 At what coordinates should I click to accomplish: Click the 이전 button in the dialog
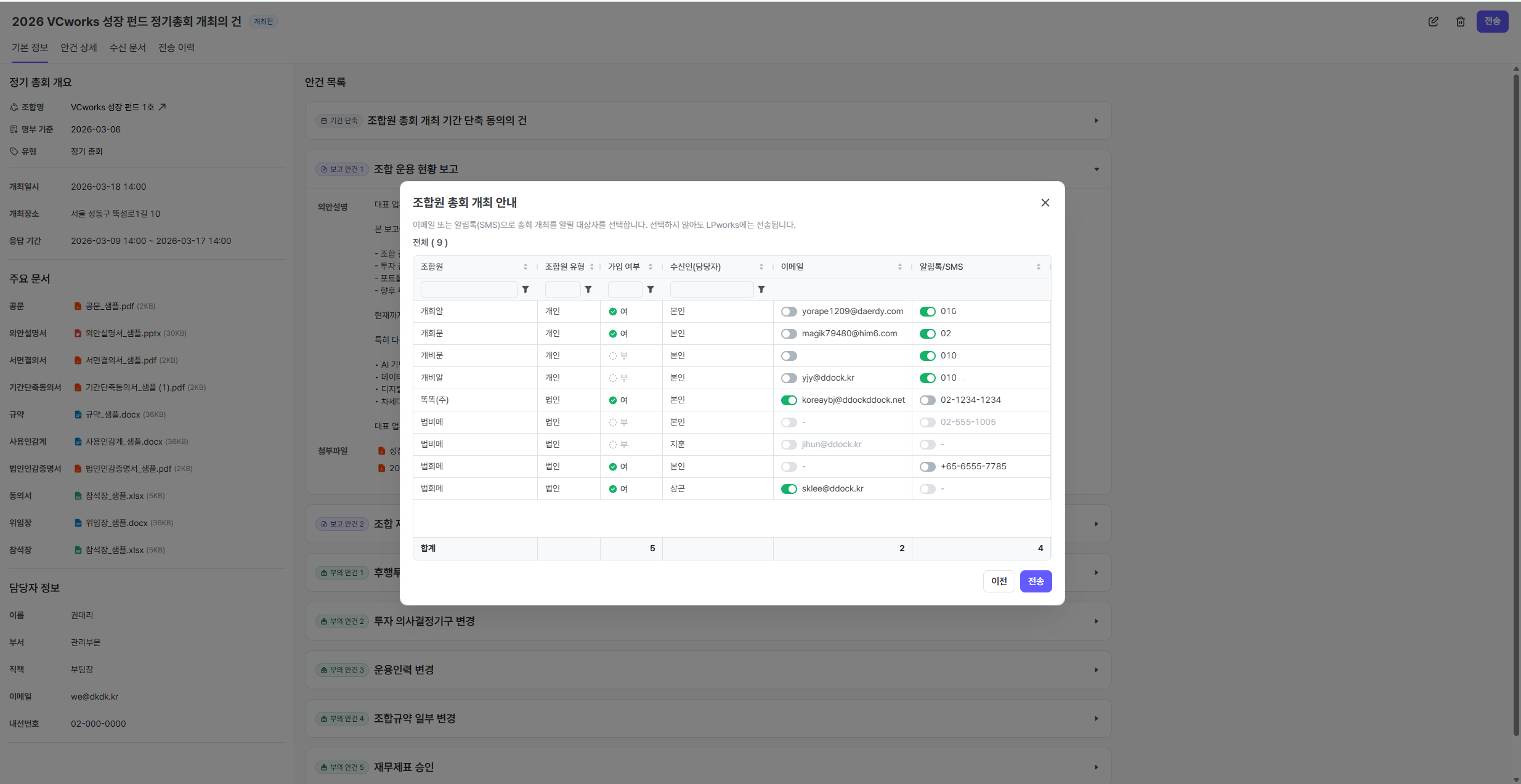tap(999, 581)
